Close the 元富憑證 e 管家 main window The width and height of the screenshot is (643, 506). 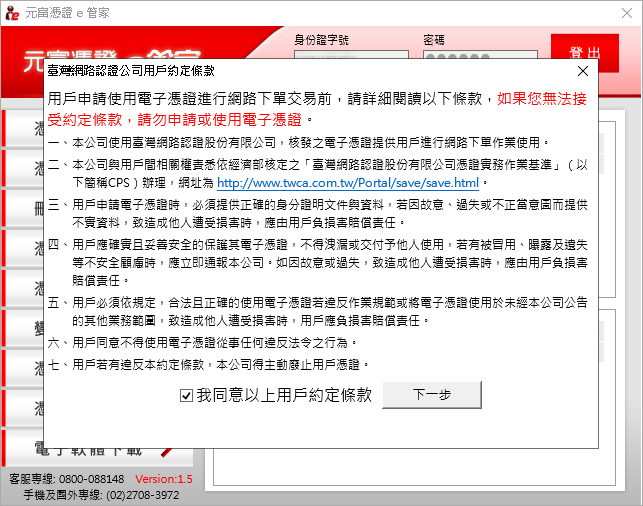(627, 13)
